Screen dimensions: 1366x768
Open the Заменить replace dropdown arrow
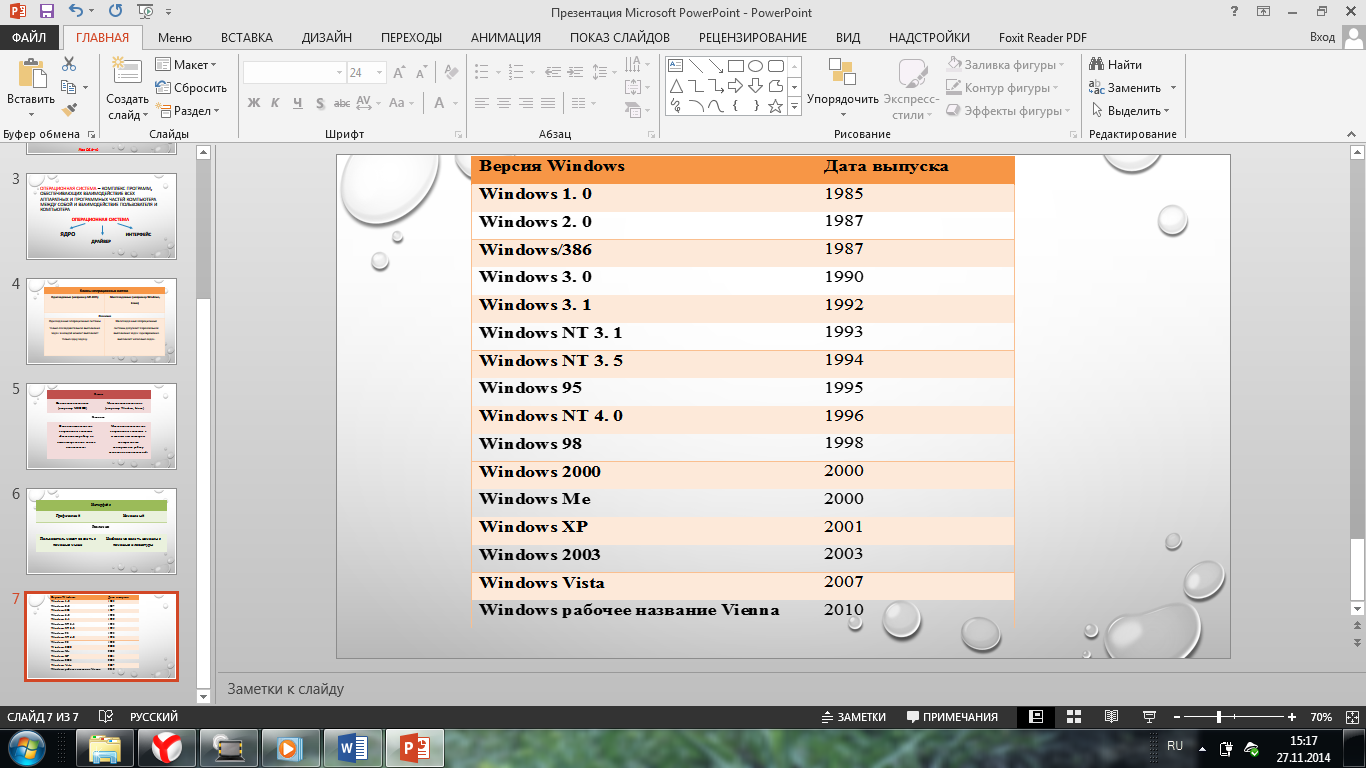pyautogui.click(x=1173, y=88)
